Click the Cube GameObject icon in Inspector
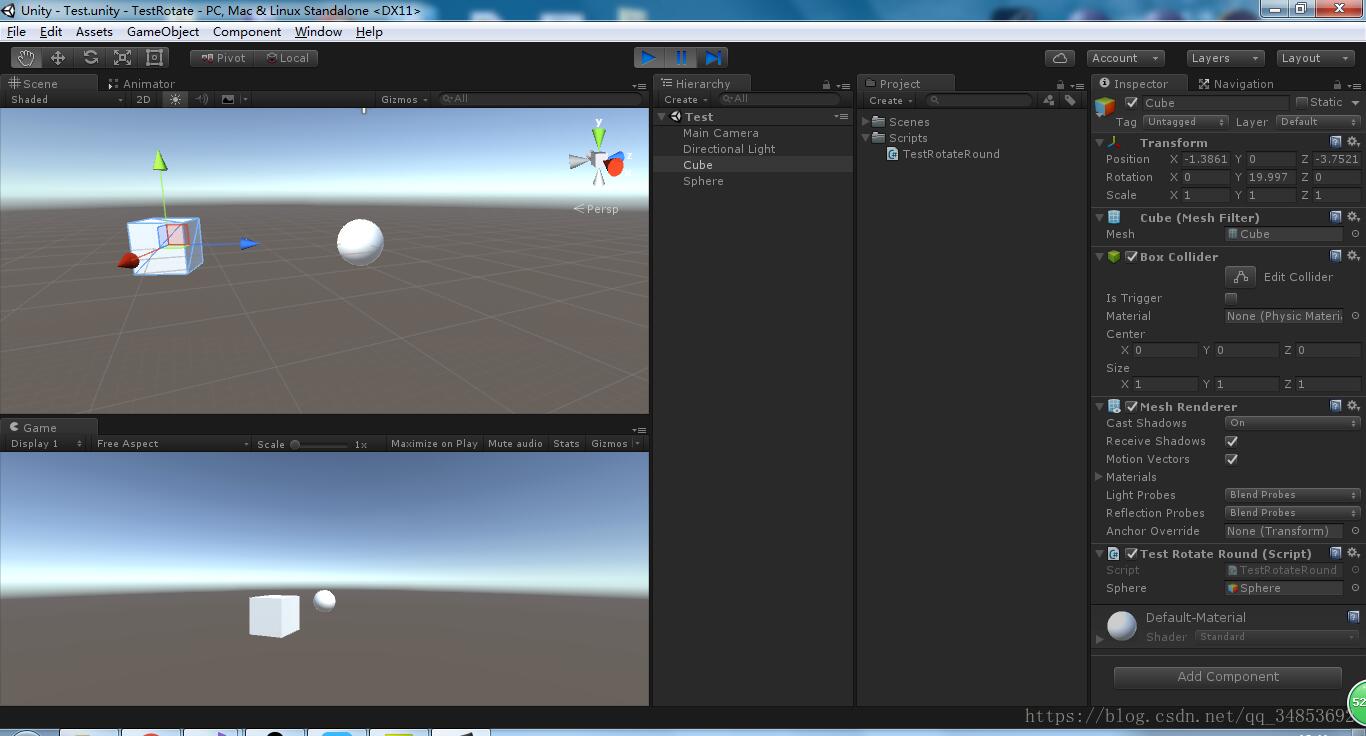This screenshot has height=736, width=1366. (x=1105, y=106)
